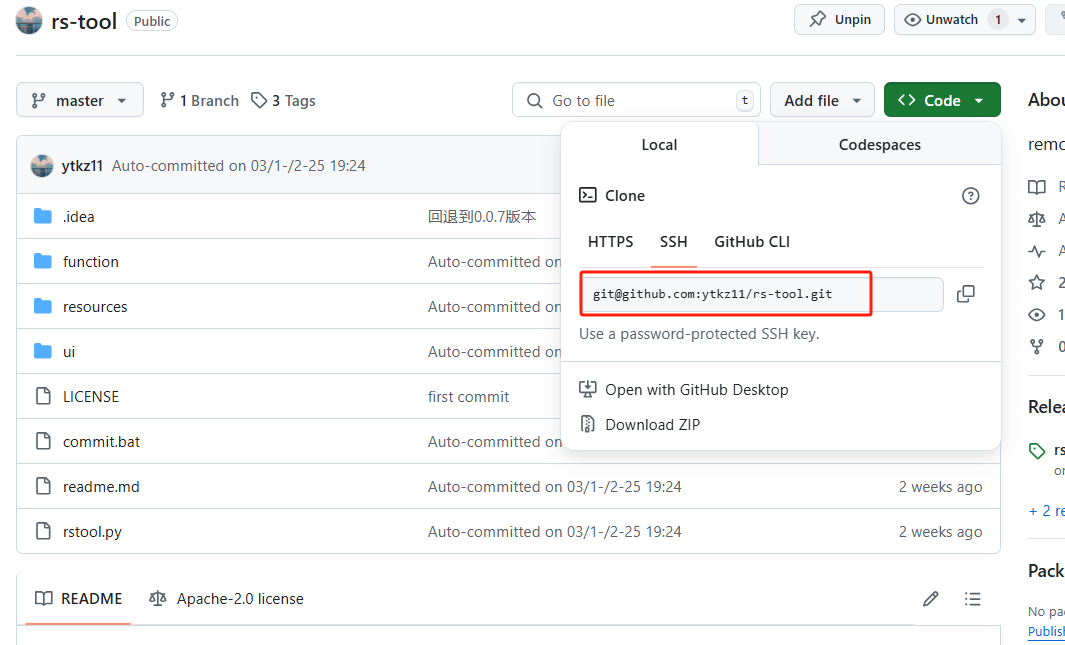Click the Unwatch button
Image resolution: width=1065 pixels, height=645 pixels.
coord(951,20)
